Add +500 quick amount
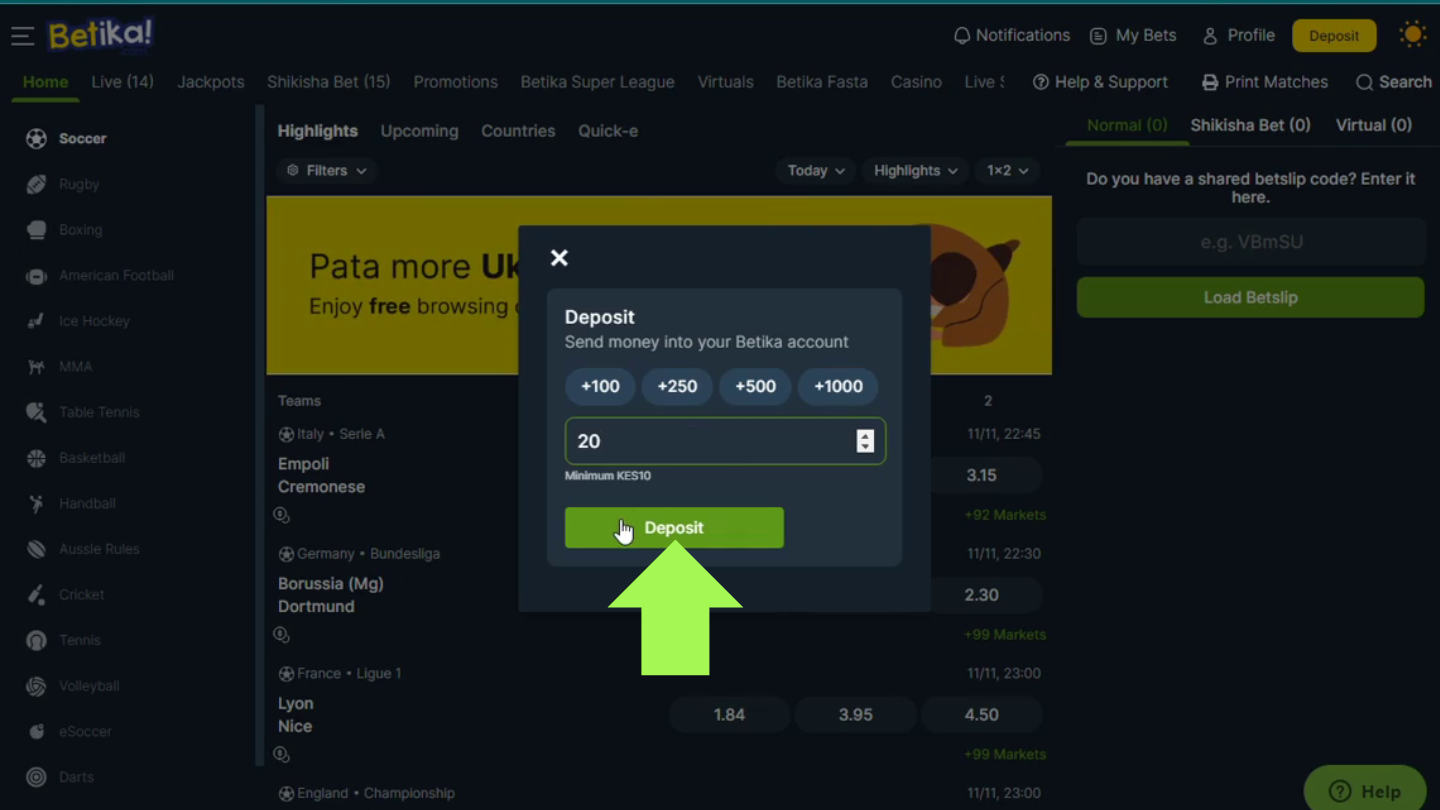The width and height of the screenshot is (1440, 810). [x=755, y=387]
